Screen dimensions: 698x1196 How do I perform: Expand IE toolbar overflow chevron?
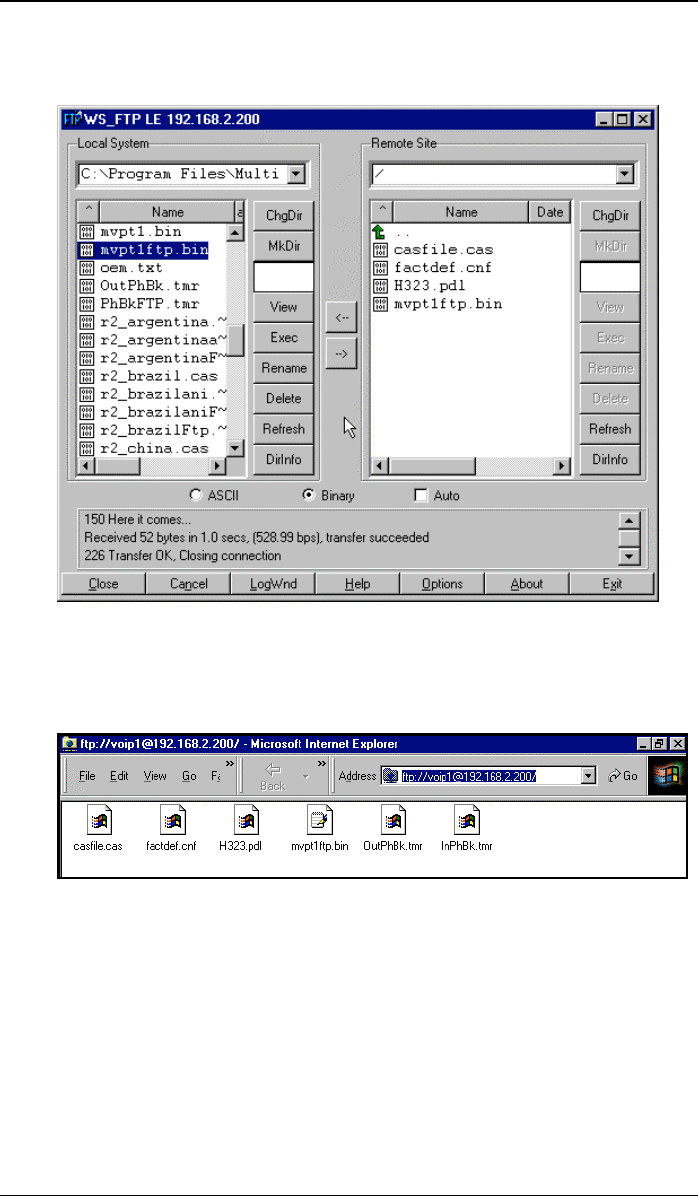322,764
